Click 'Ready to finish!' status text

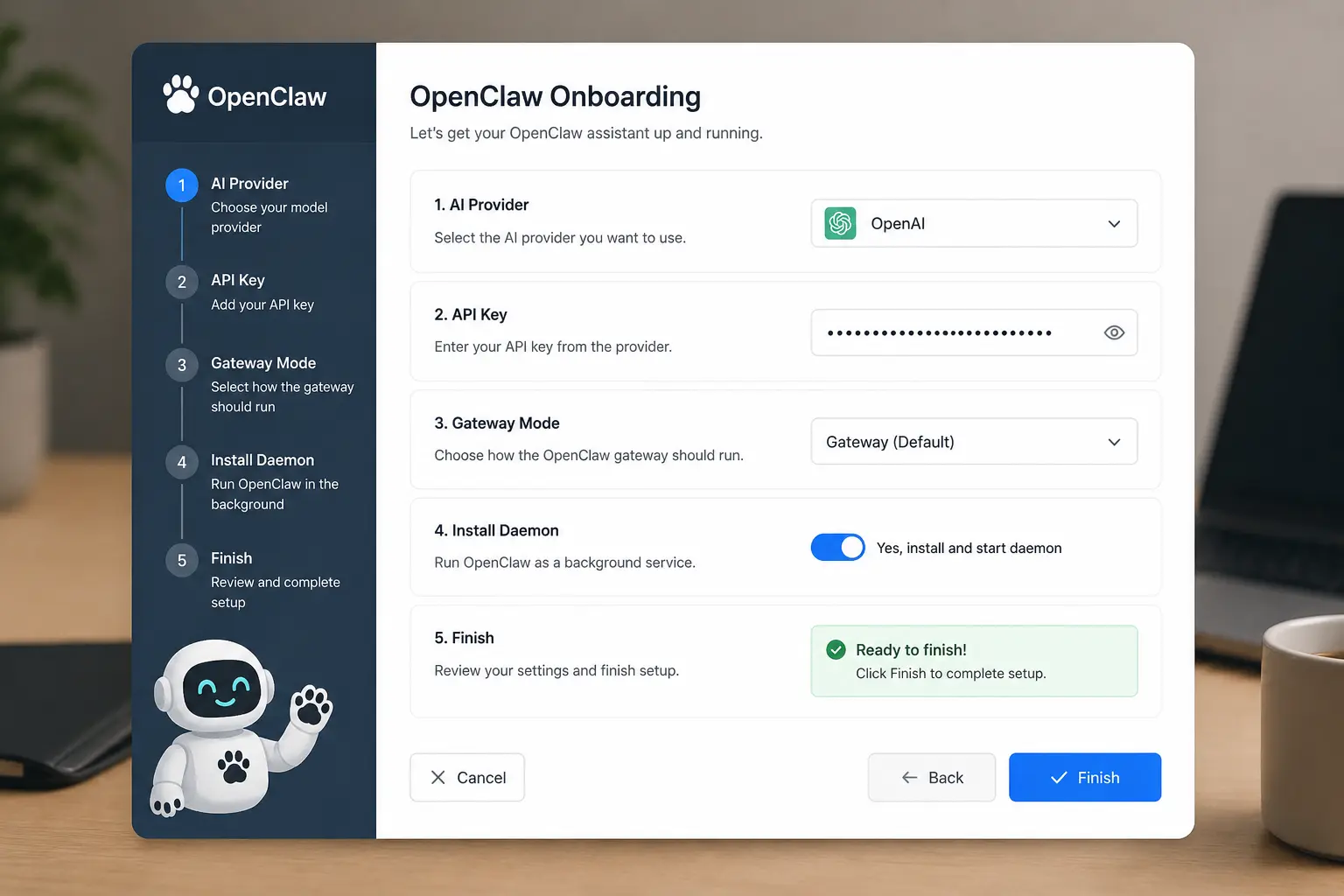point(911,649)
